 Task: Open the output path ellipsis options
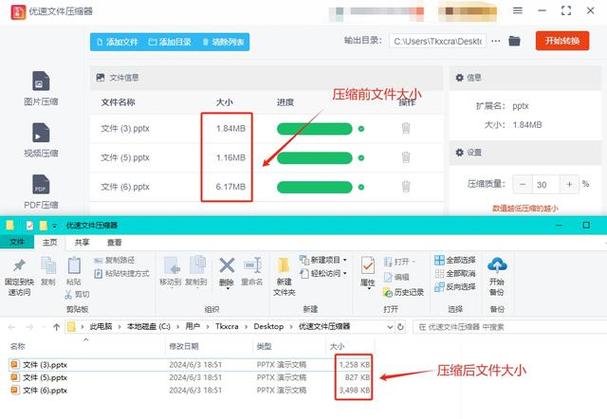point(496,41)
